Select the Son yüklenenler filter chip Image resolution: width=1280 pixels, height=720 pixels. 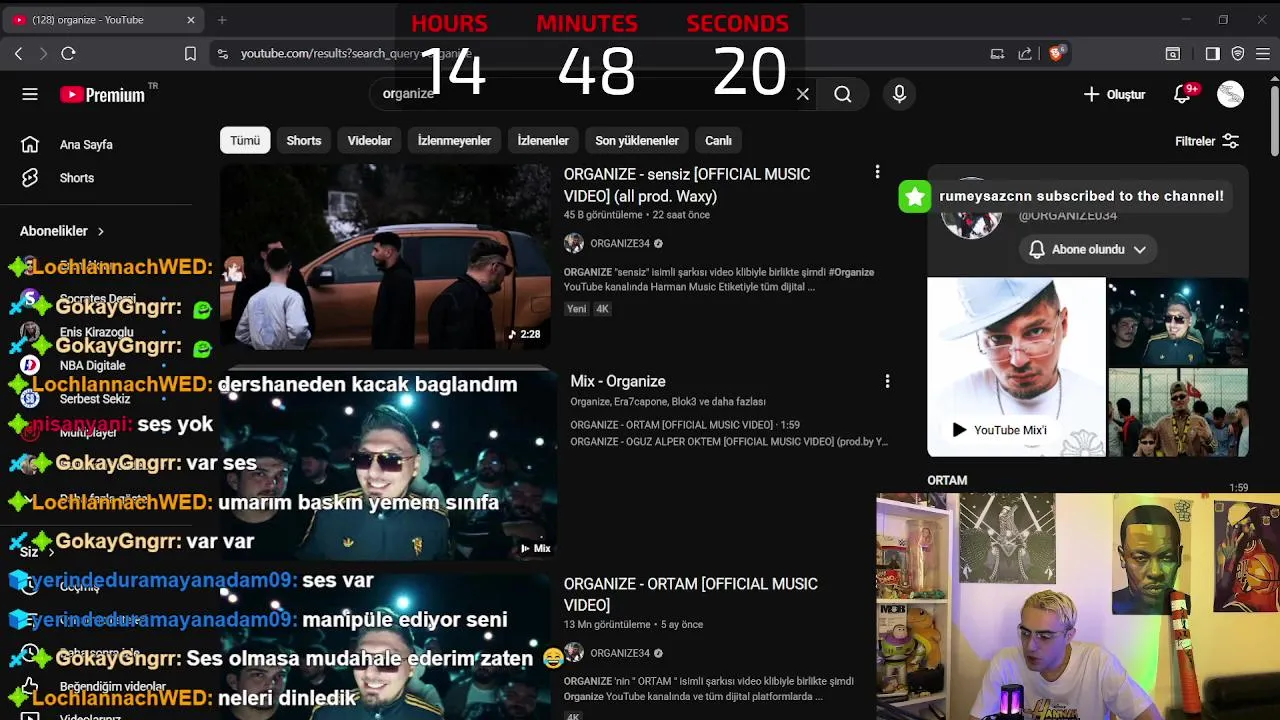tap(637, 141)
